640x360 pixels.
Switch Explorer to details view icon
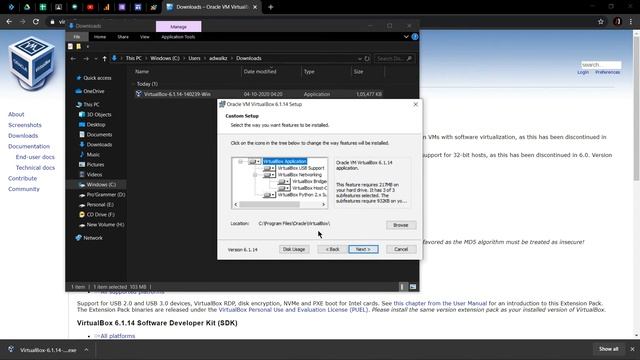(402, 287)
